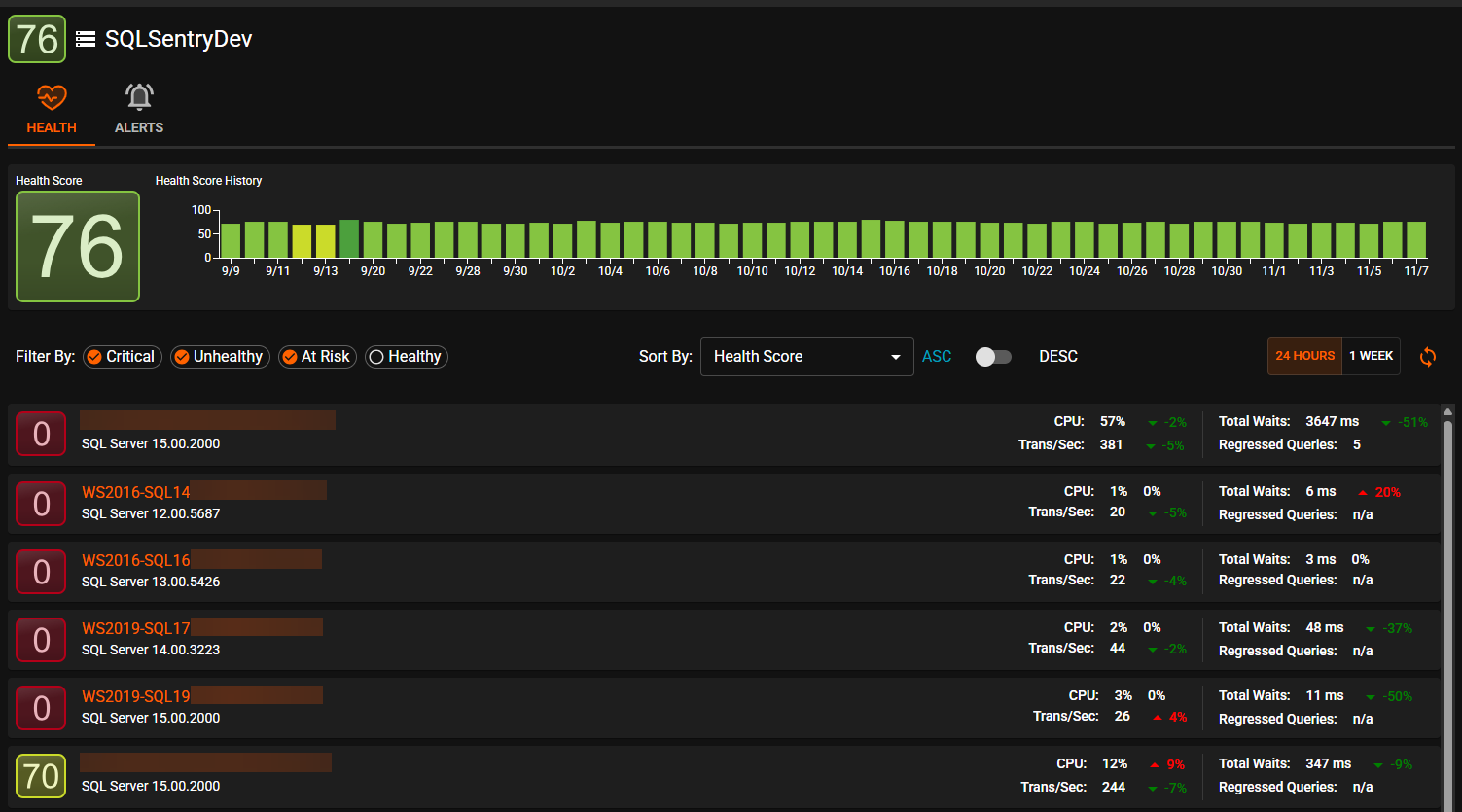
Task: Open the Sort By Health Score dropdown
Action: [806, 357]
